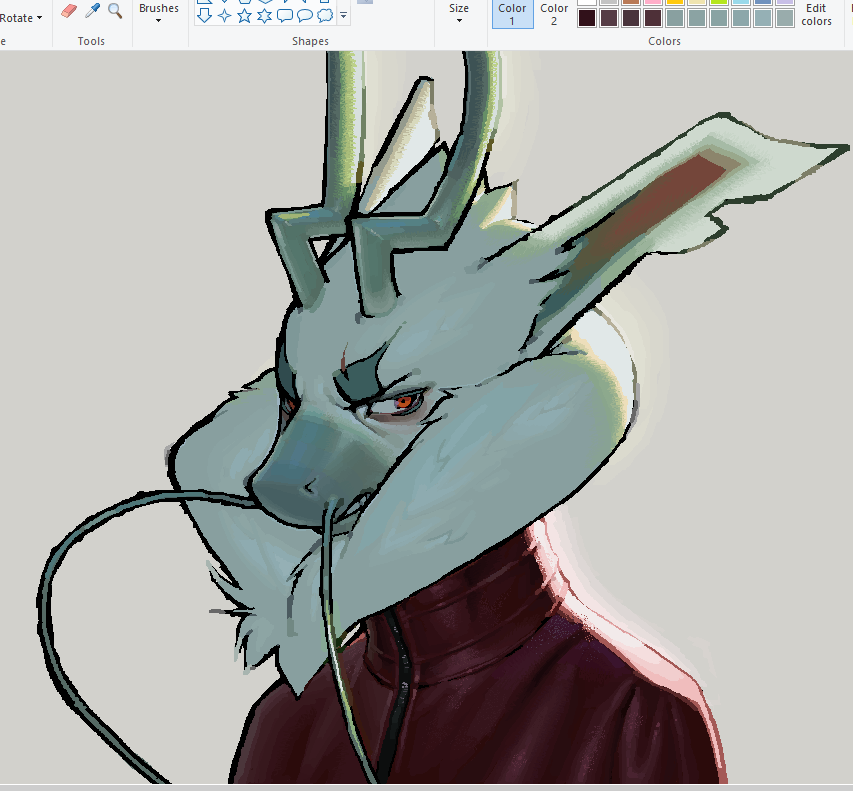Select the cloud callout shape
This screenshot has height=791, width=853.
(x=325, y=16)
